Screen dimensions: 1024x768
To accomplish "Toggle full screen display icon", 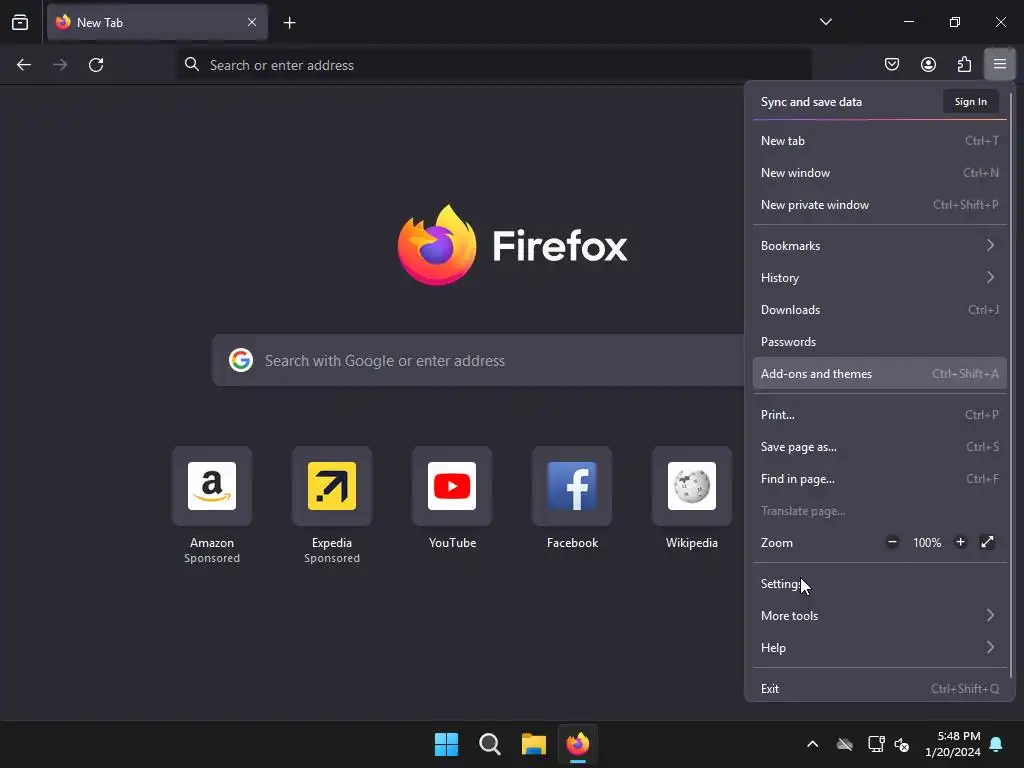I will point(987,542).
